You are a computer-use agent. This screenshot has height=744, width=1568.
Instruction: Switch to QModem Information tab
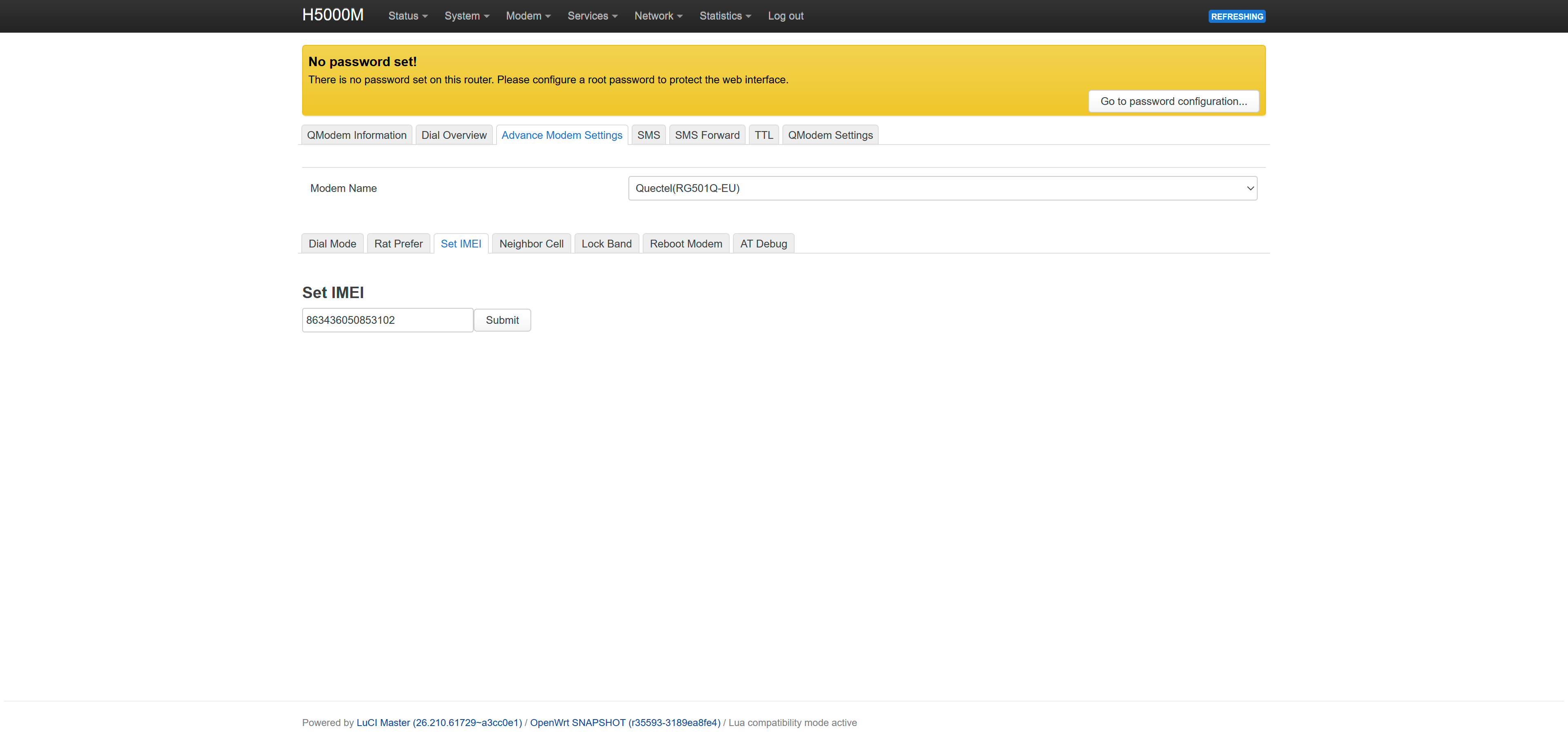tap(357, 135)
